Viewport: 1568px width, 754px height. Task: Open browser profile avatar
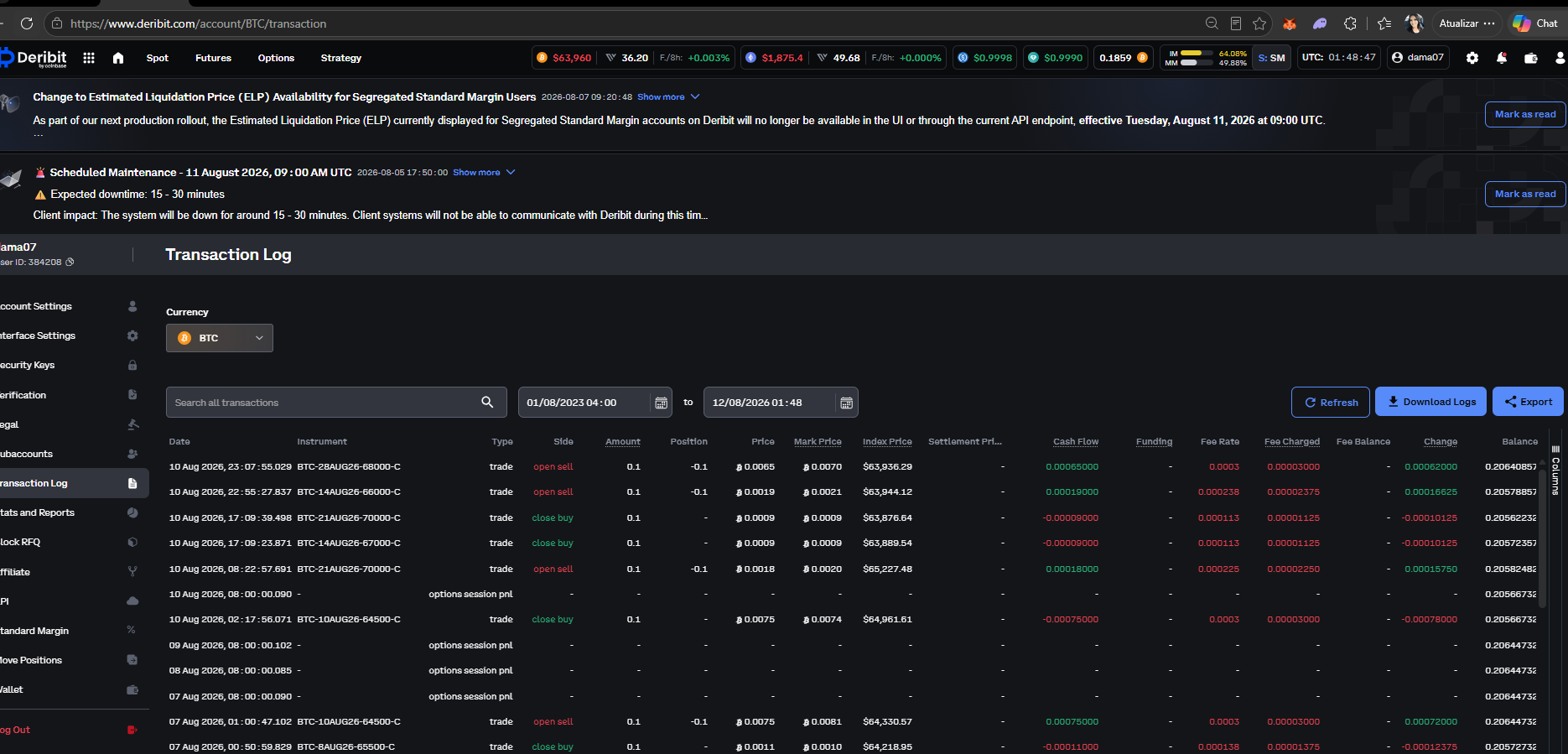(x=1415, y=23)
